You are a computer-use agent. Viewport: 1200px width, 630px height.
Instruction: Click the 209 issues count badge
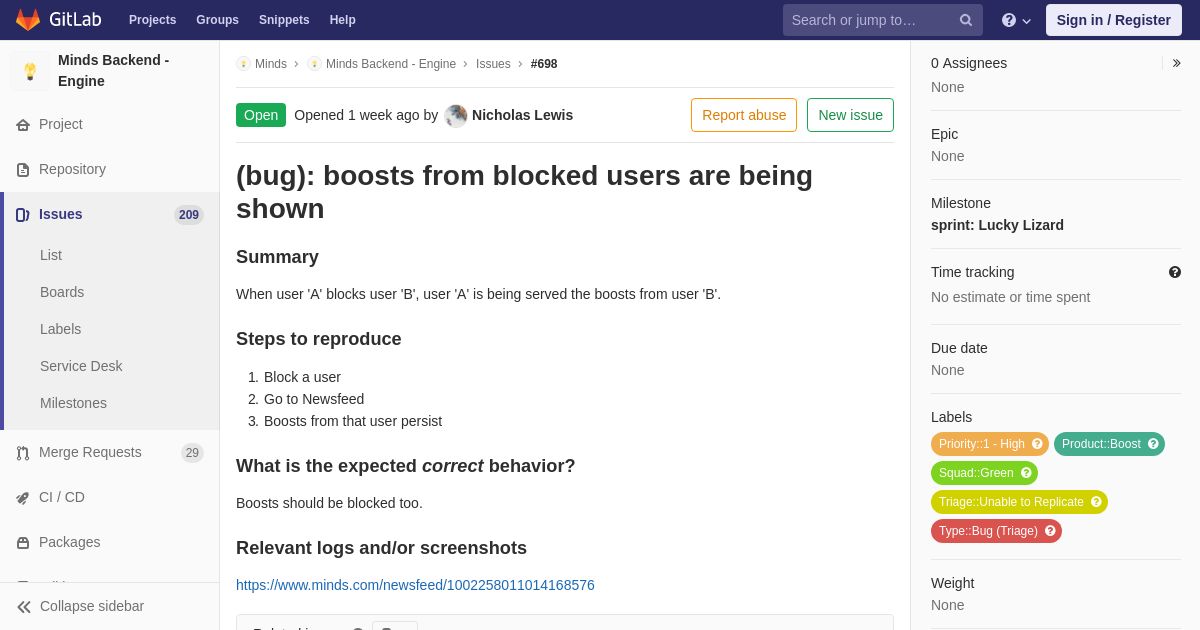tap(189, 215)
